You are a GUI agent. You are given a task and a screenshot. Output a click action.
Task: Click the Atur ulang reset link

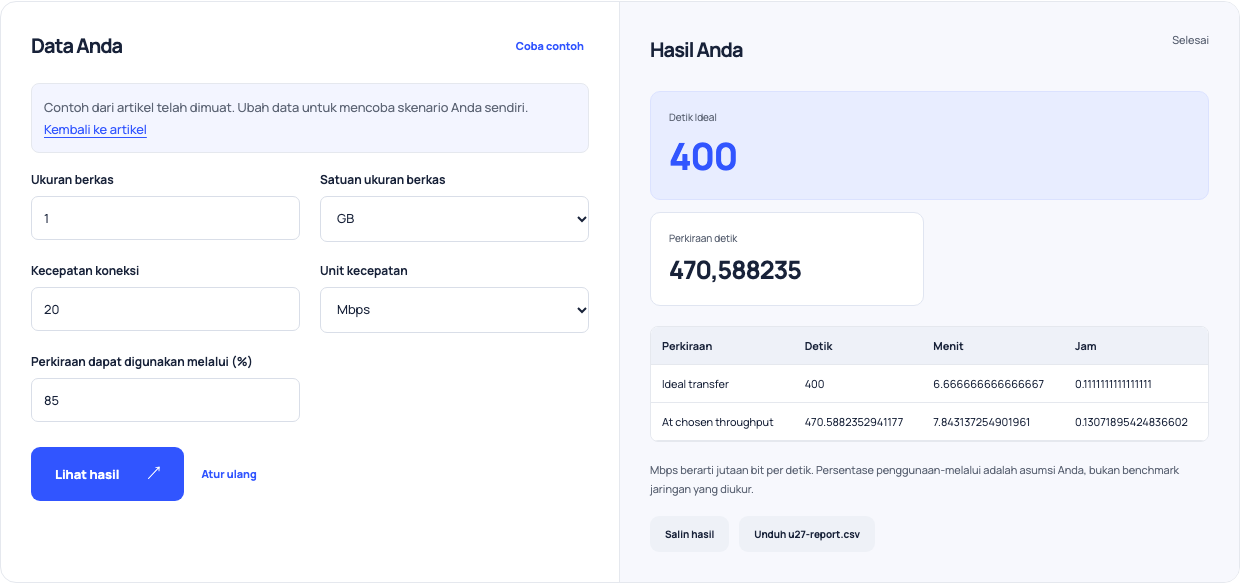229,474
